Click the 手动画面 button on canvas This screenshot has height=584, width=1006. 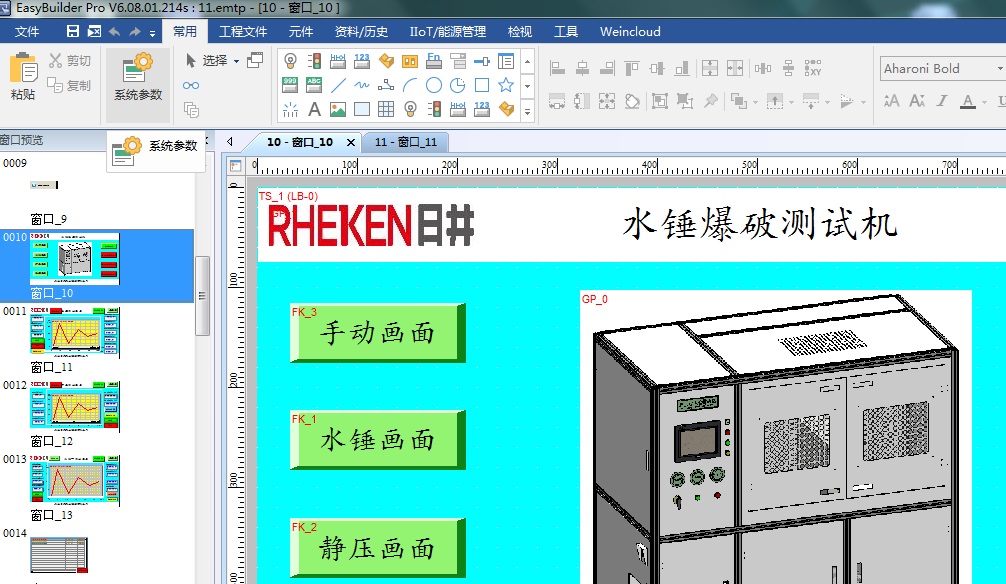click(377, 333)
